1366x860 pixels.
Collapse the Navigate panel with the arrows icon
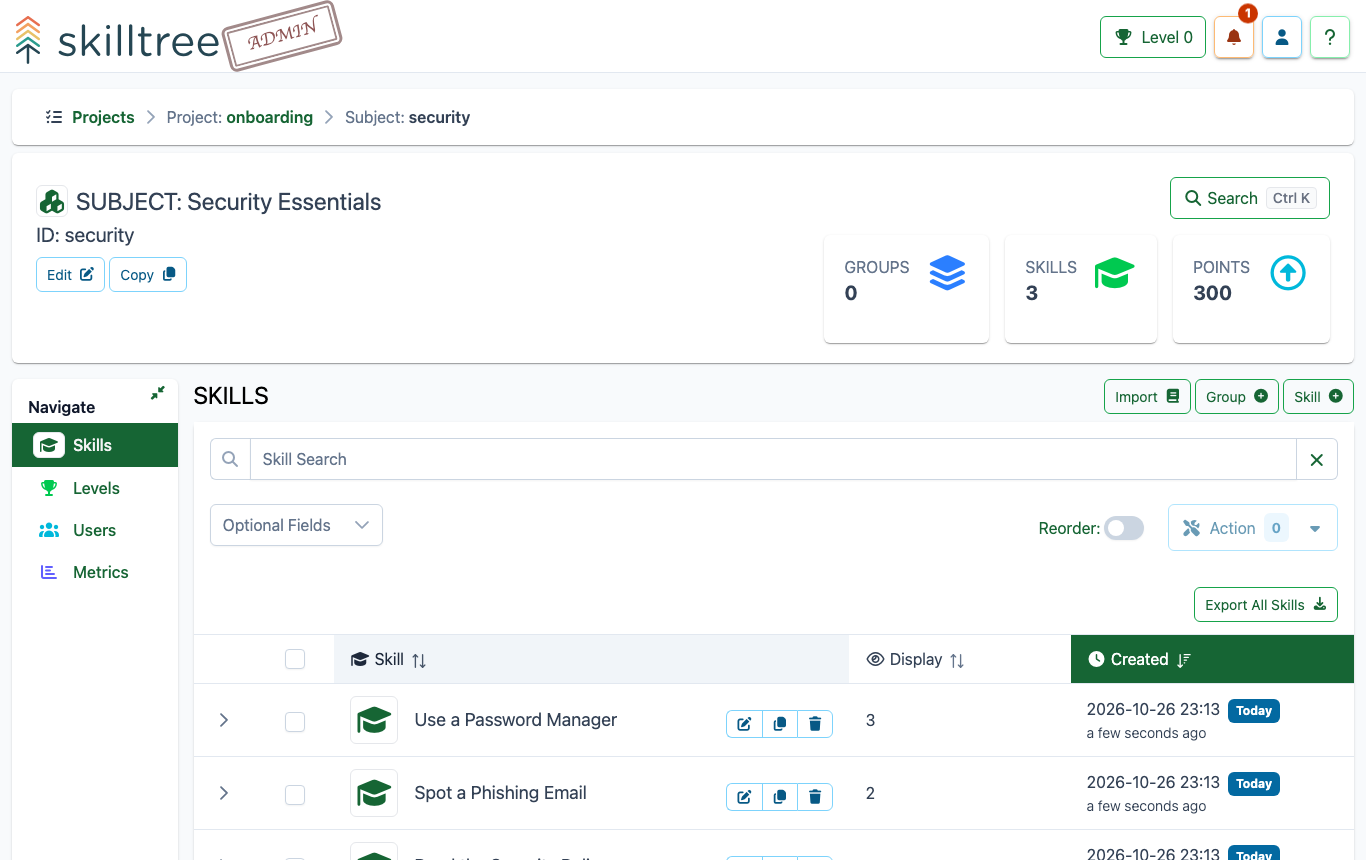(158, 393)
